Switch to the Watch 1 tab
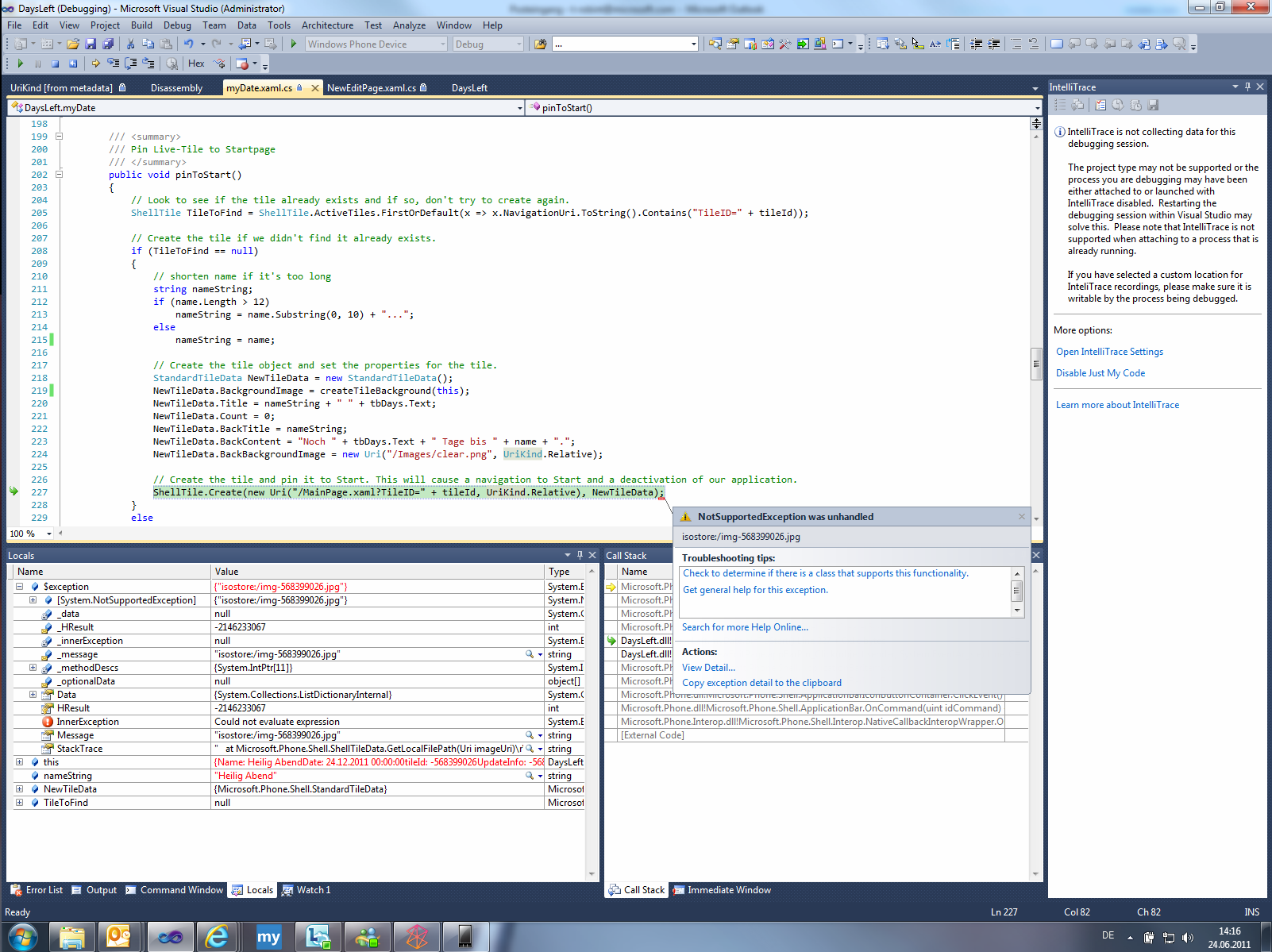 pos(306,890)
